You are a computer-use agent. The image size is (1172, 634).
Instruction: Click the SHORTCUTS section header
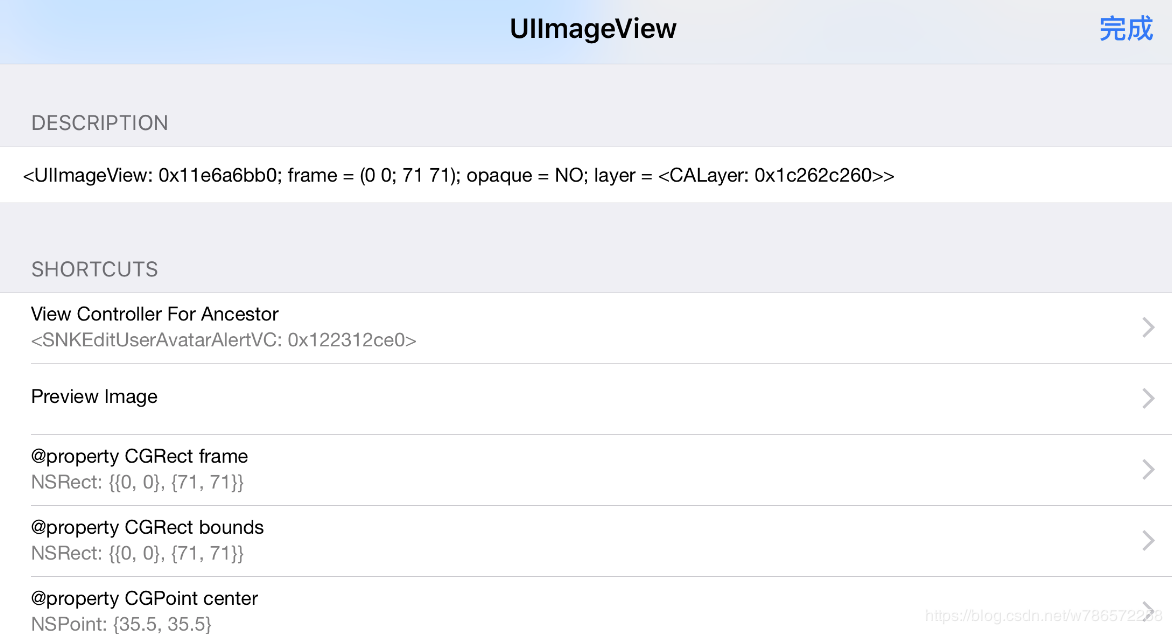pyautogui.click(x=95, y=269)
